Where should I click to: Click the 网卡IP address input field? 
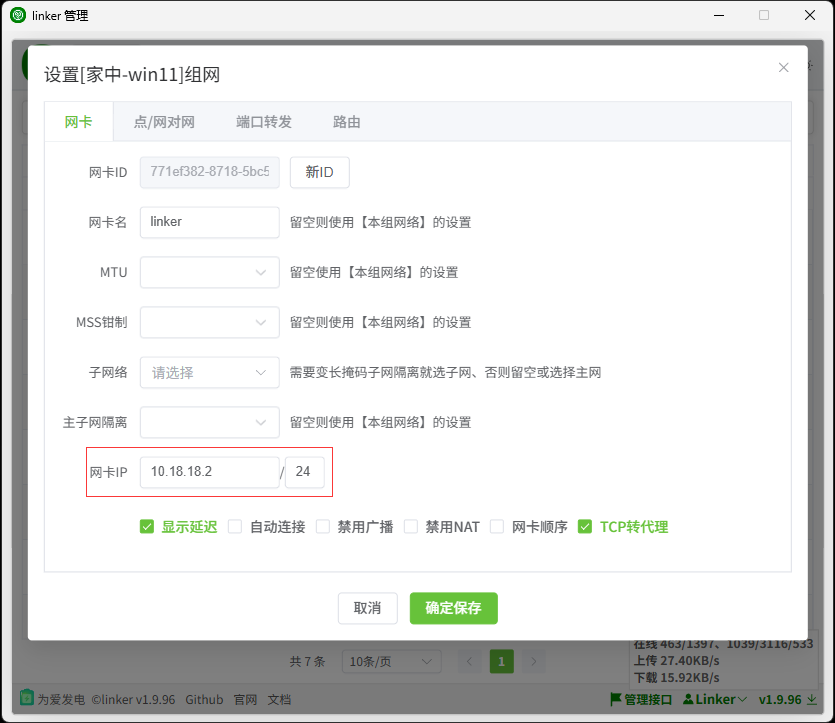click(x=209, y=472)
